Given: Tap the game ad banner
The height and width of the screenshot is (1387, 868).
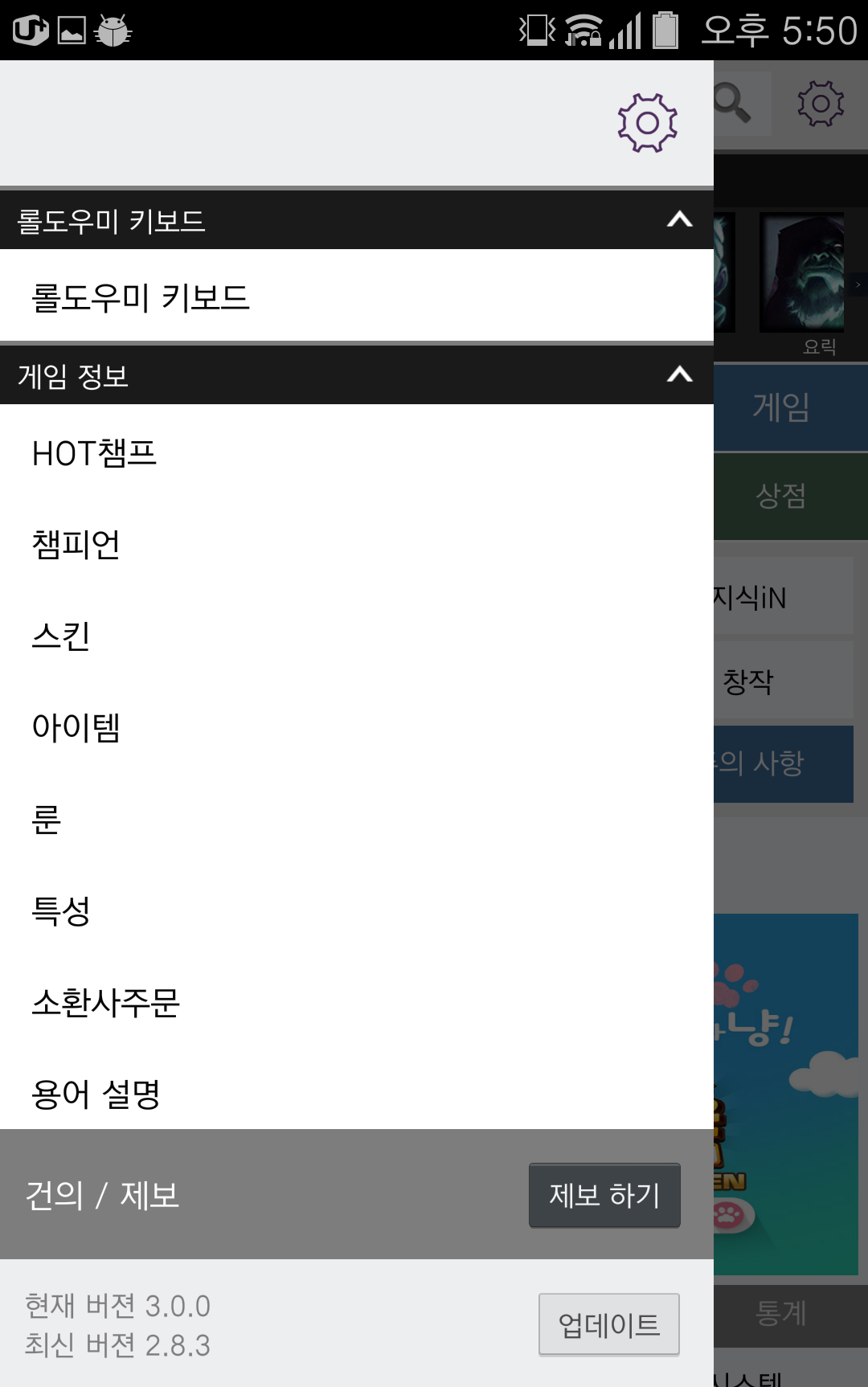Looking at the screenshot, I should pyautogui.click(x=786, y=1094).
